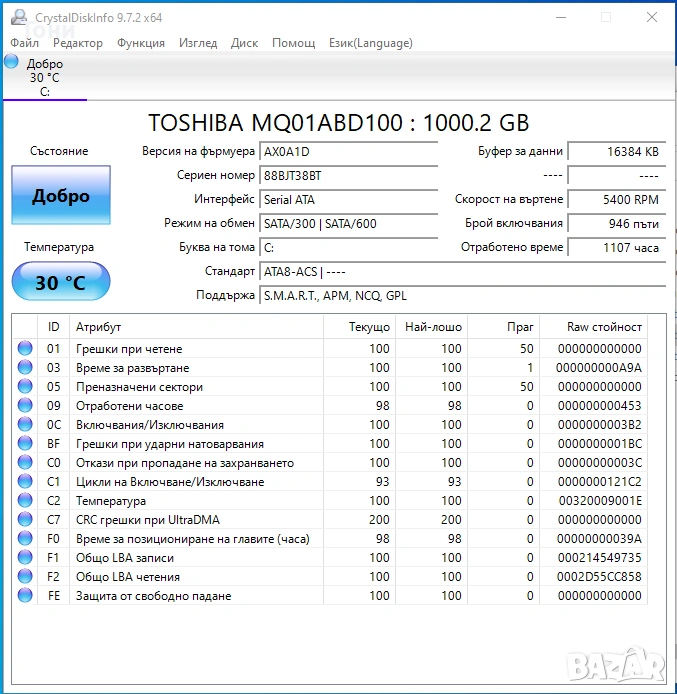Click the firmware version field AX0A1D

348,151
